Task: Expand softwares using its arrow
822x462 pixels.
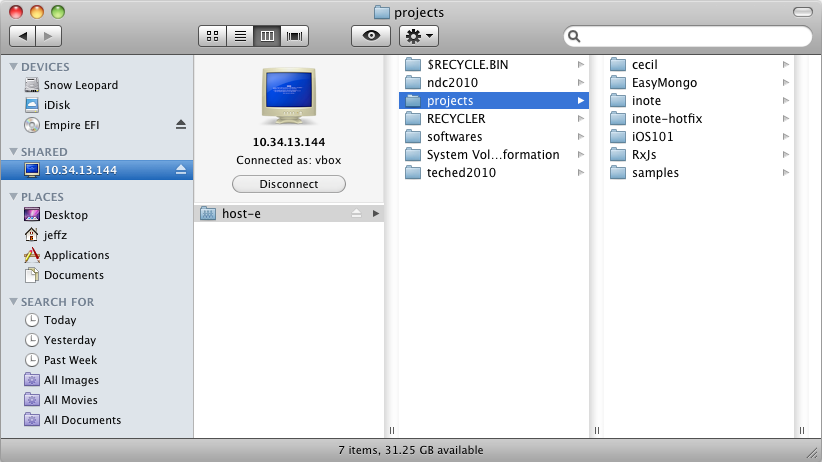Action: coord(580,136)
